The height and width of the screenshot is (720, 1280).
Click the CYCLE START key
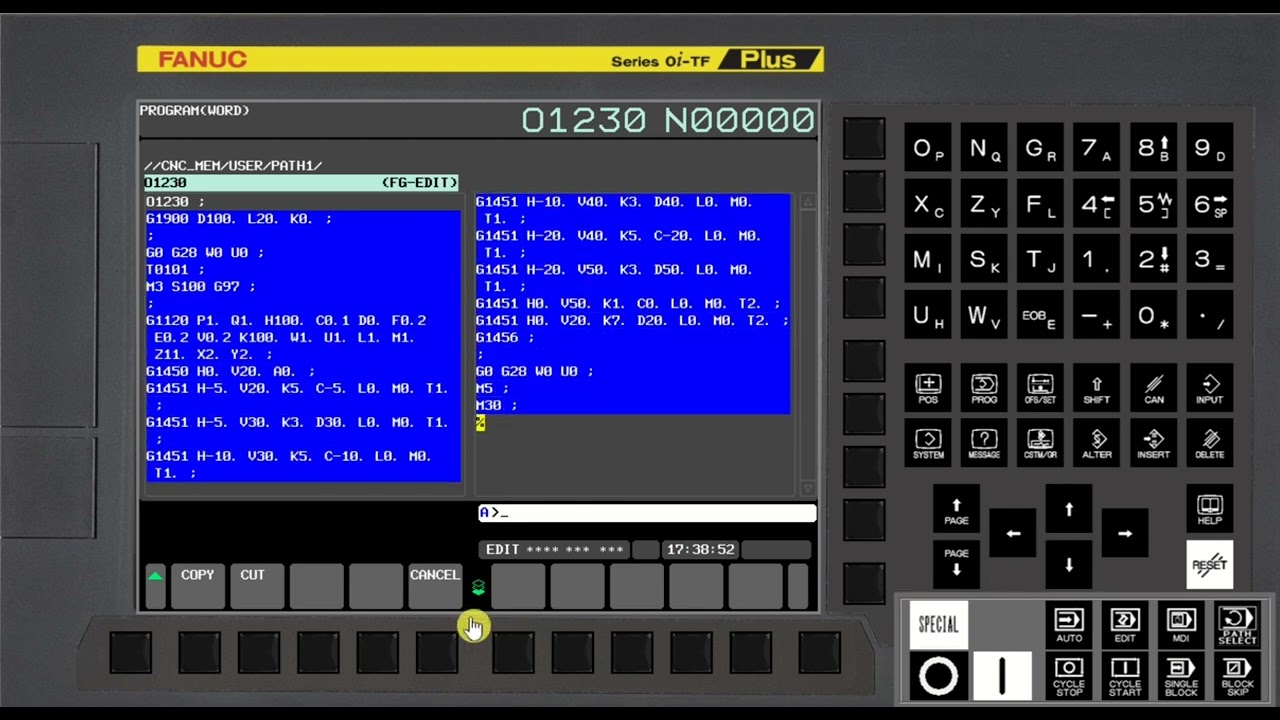click(x=1125, y=676)
